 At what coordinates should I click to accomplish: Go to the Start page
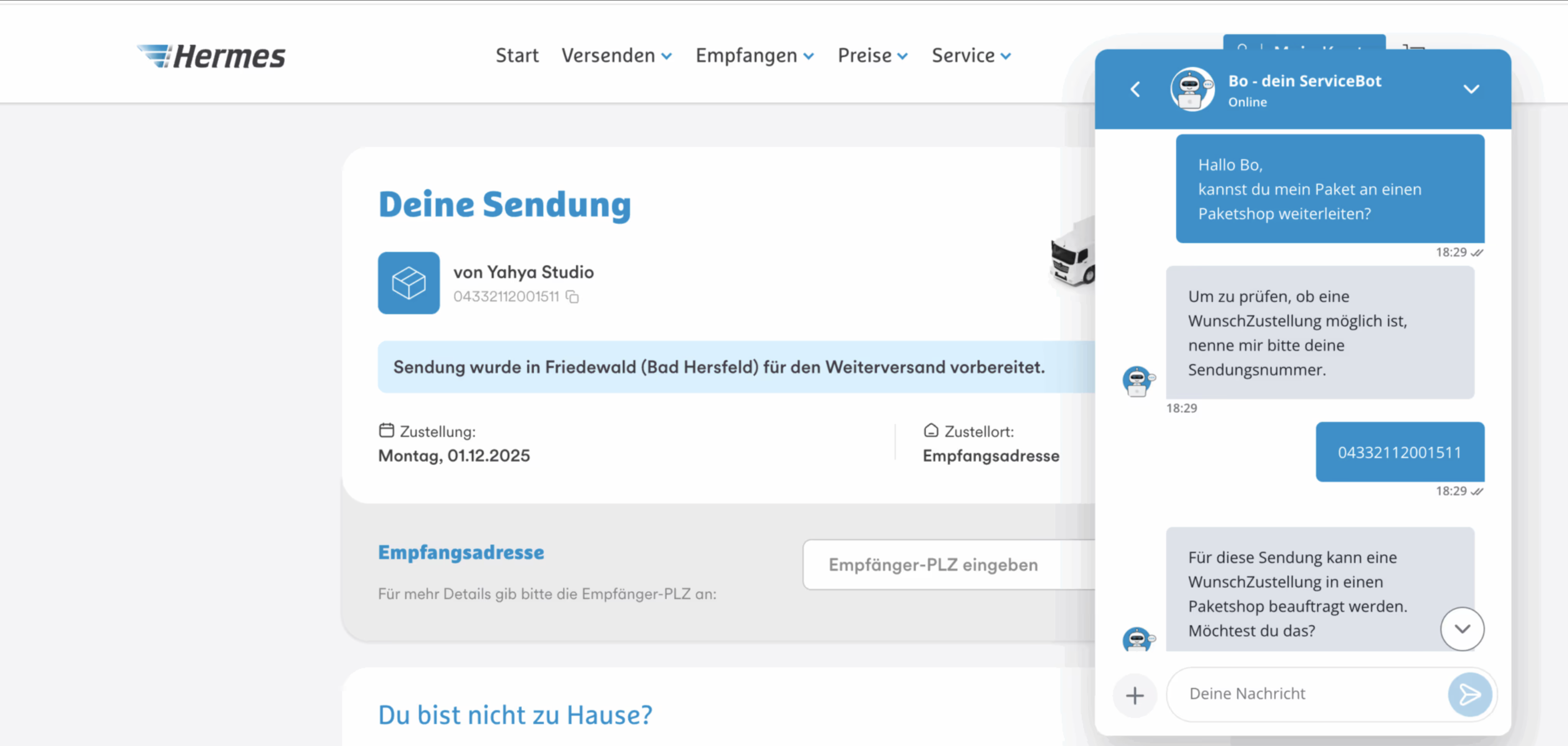tap(517, 55)
